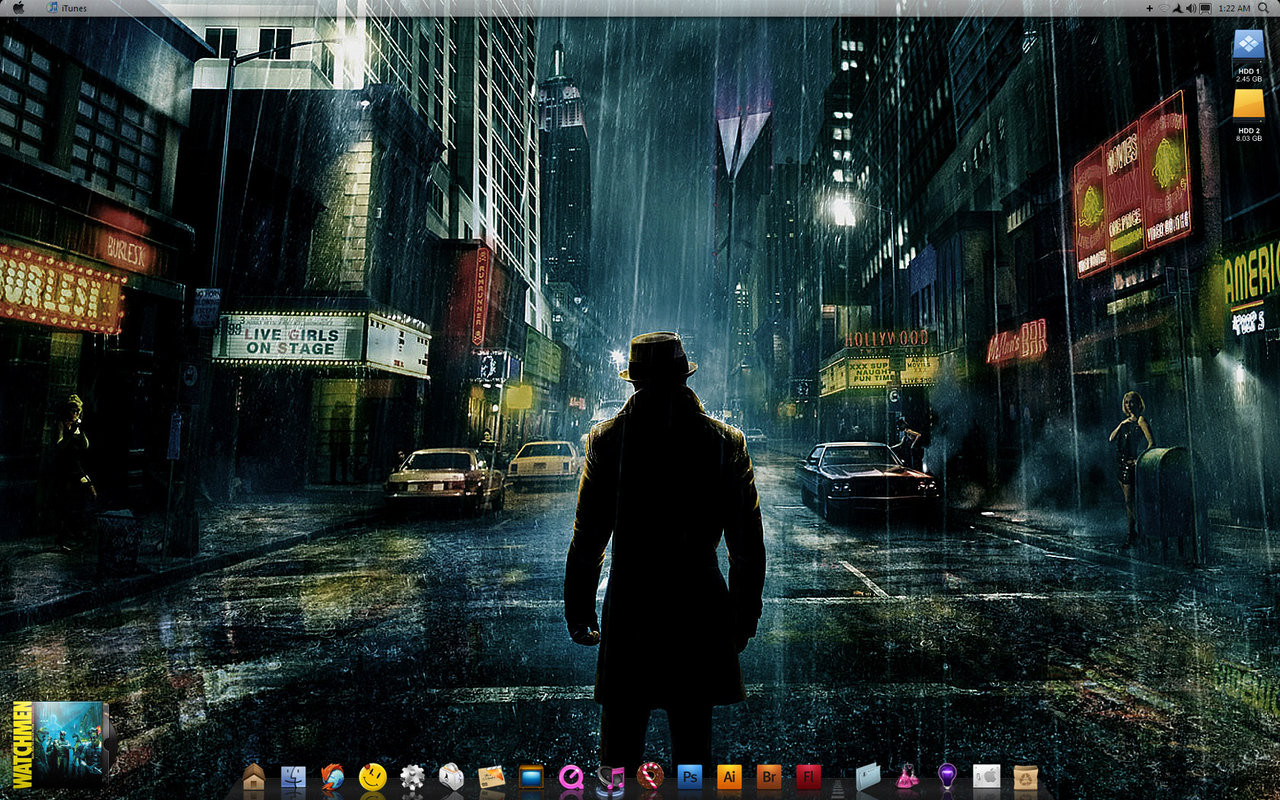
Task: Open Mail stamp icon in the dock
Action: (491, 777)
